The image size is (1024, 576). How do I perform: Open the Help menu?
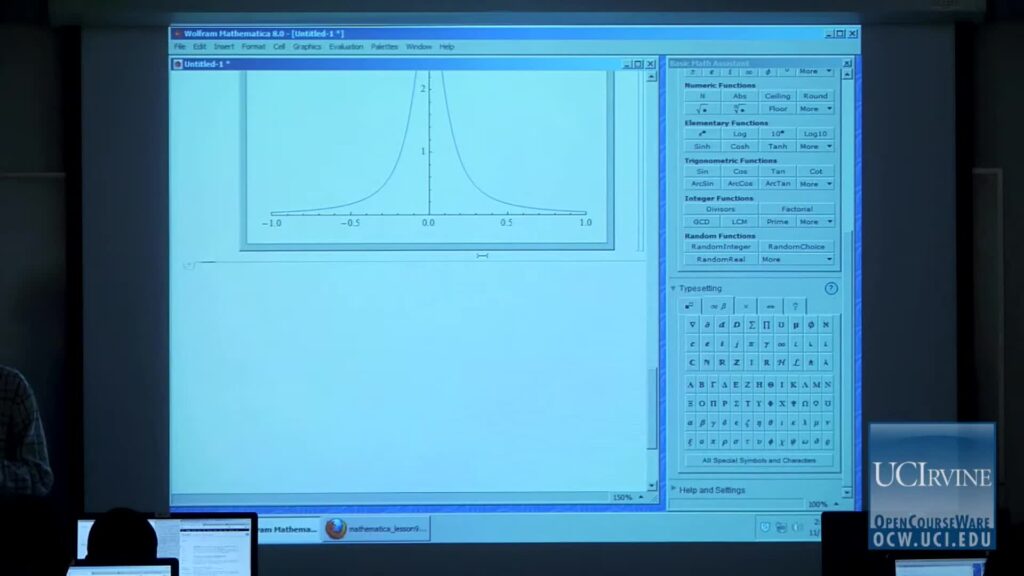[x=446, y=47]
